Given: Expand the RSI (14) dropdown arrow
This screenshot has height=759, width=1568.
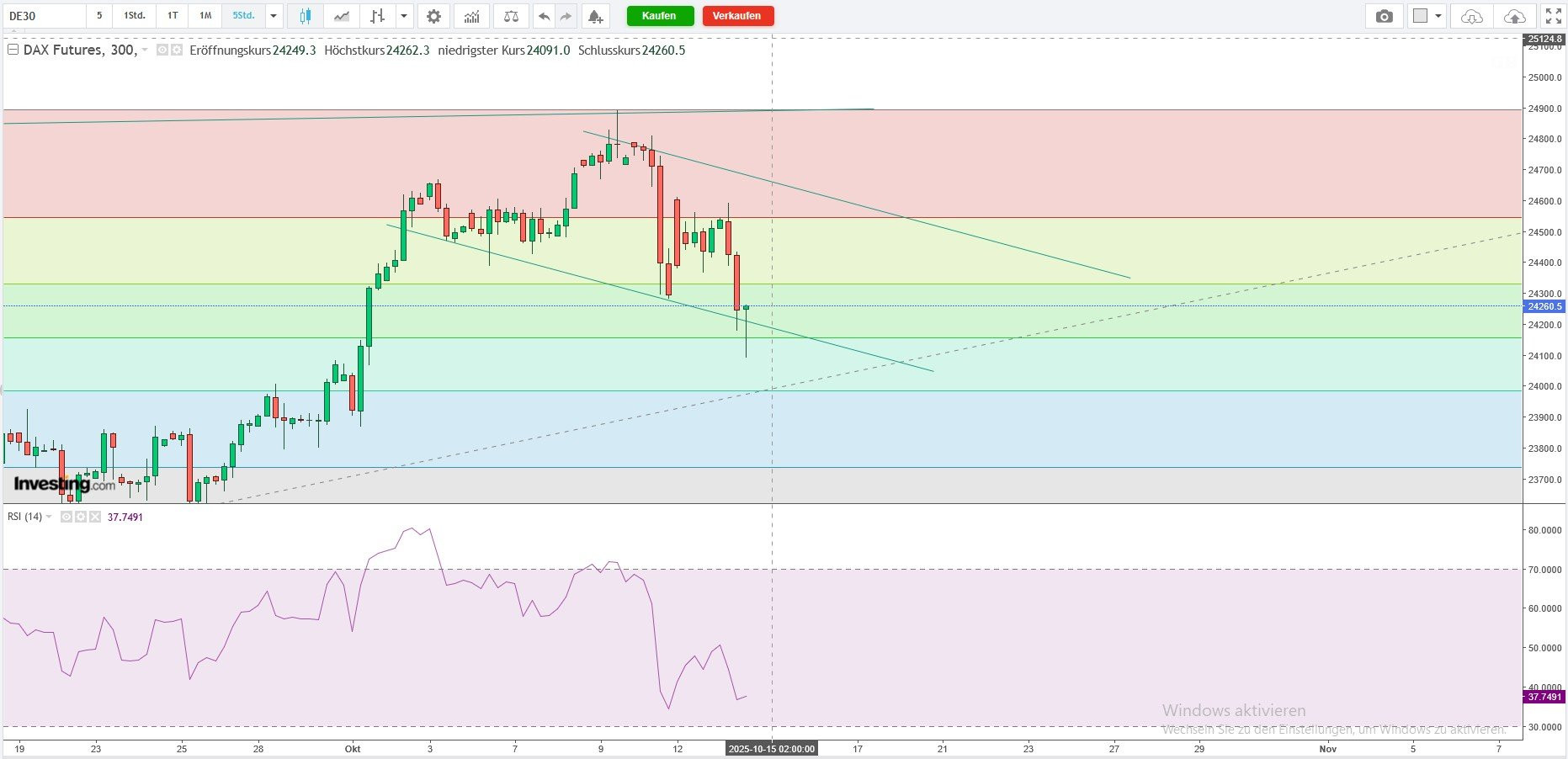Looking at the screenshot, I should click(49, 517).
